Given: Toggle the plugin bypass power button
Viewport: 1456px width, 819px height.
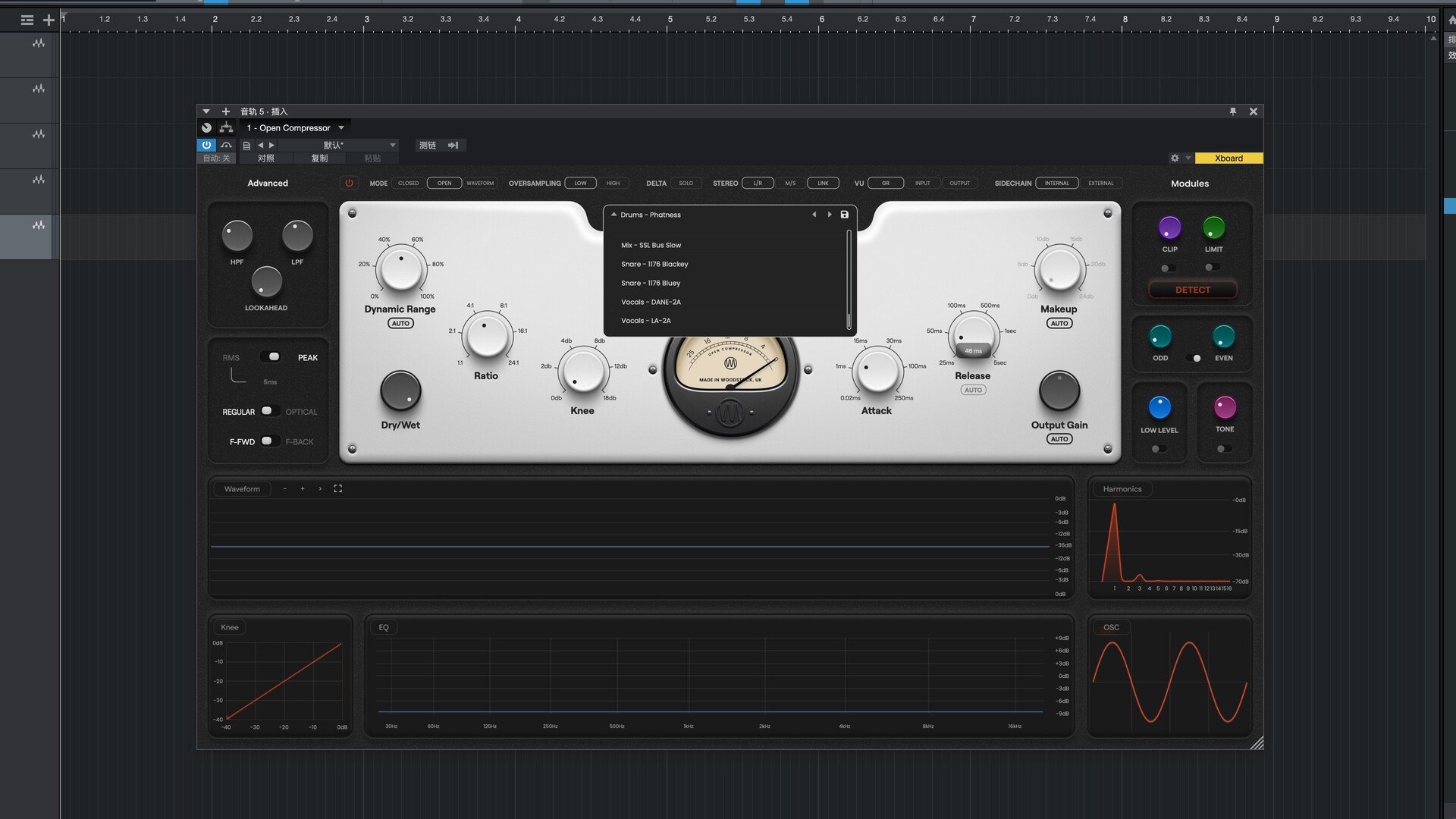Looking at the screenshot, I should (206, 145).
